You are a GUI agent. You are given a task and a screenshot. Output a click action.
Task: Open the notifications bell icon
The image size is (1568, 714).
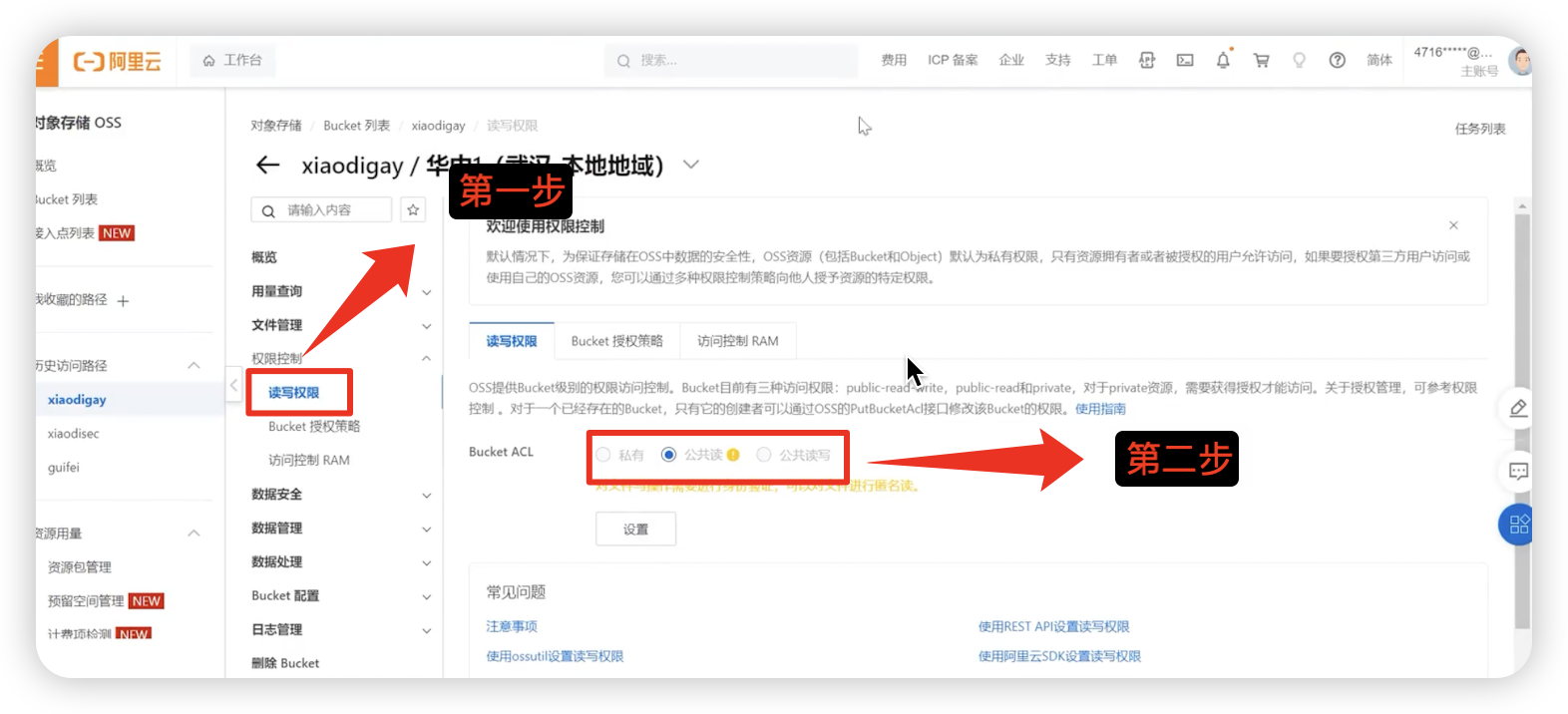(x=1223, y=60)
